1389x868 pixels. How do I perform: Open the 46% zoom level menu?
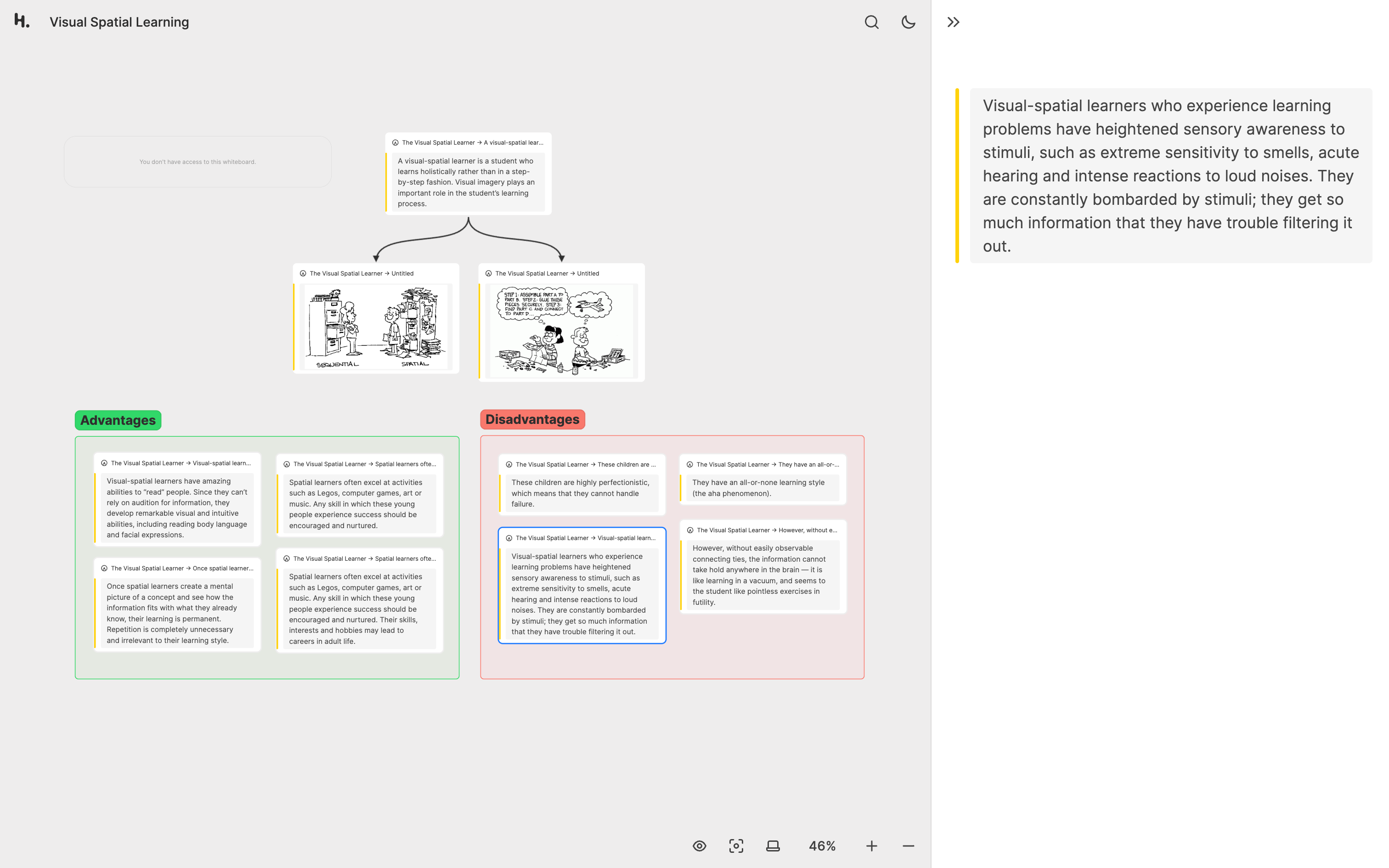[822, 845]
